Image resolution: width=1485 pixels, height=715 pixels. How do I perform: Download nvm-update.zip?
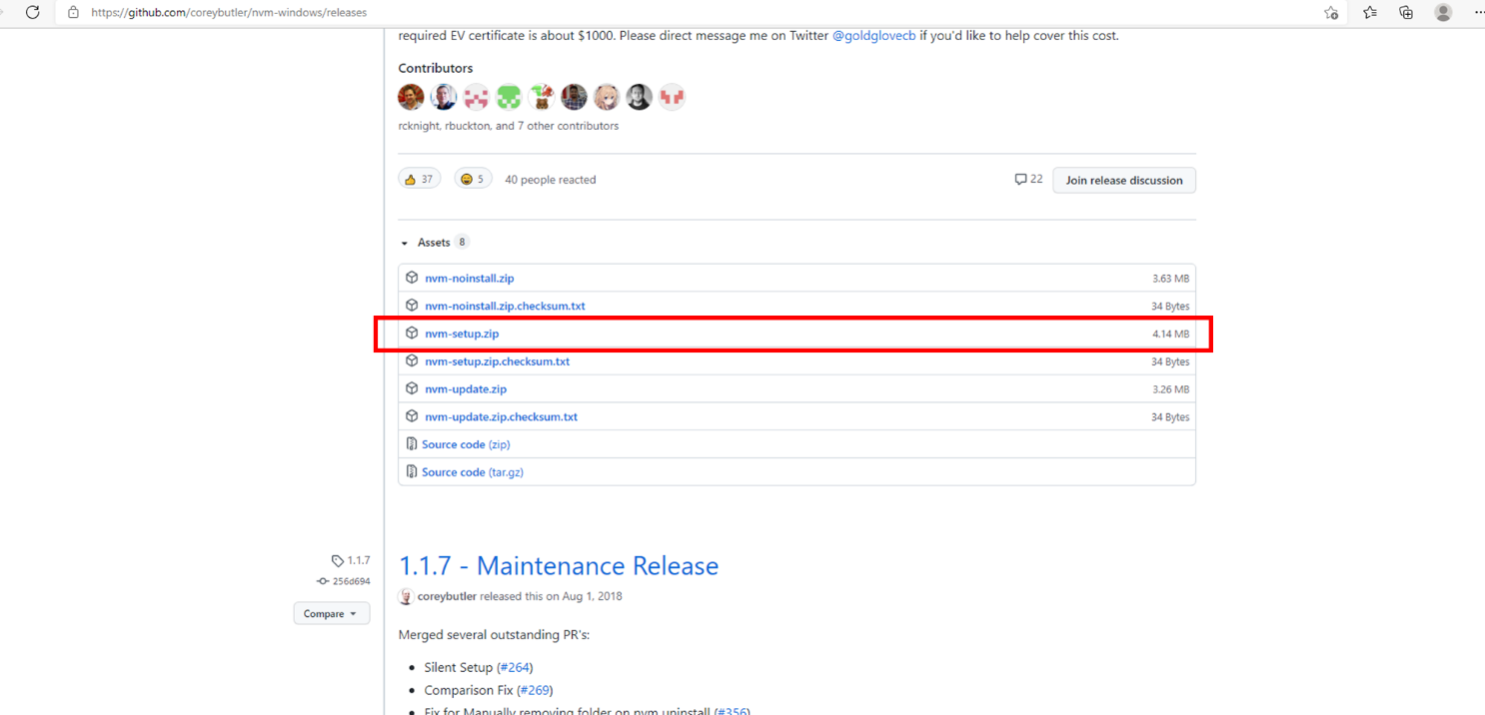coord(466,389)
